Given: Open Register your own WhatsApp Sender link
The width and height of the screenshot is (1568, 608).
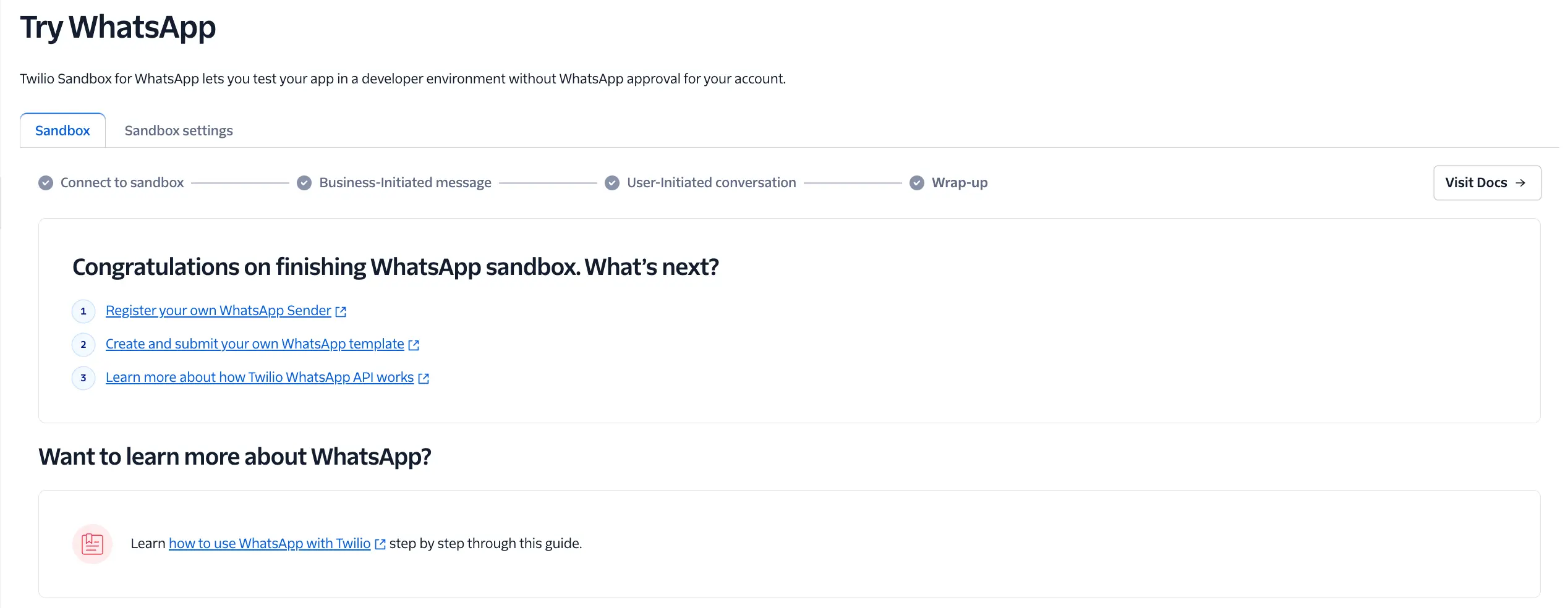Looking at the screenshot, I should [218, 311].
